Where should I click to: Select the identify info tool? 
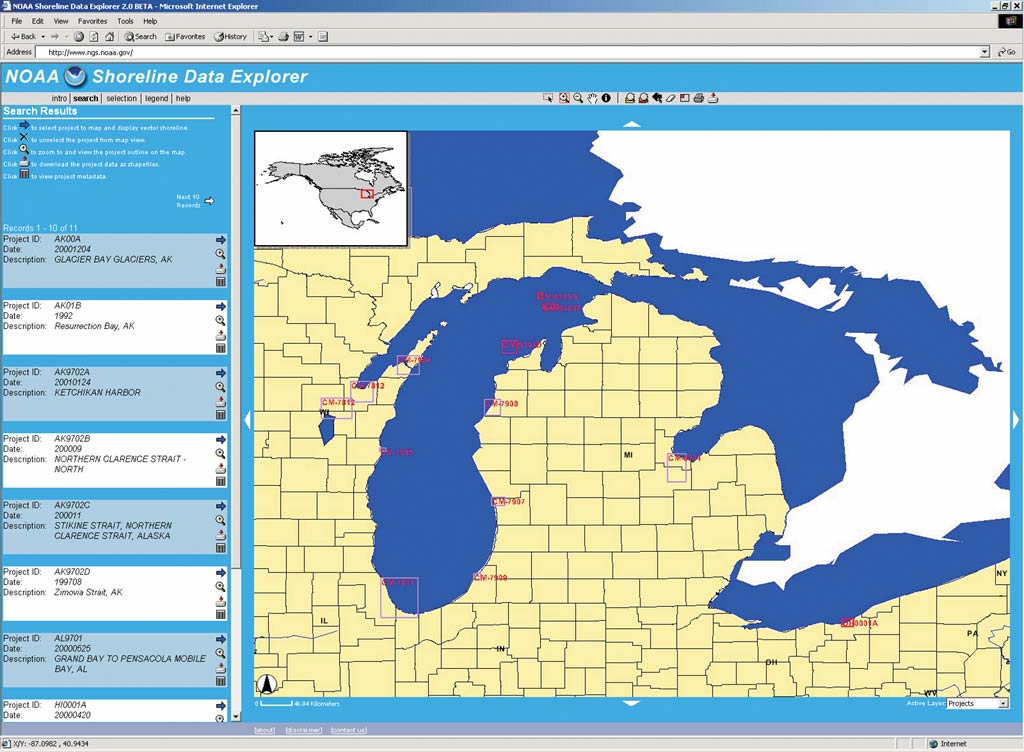pos(606,98)
